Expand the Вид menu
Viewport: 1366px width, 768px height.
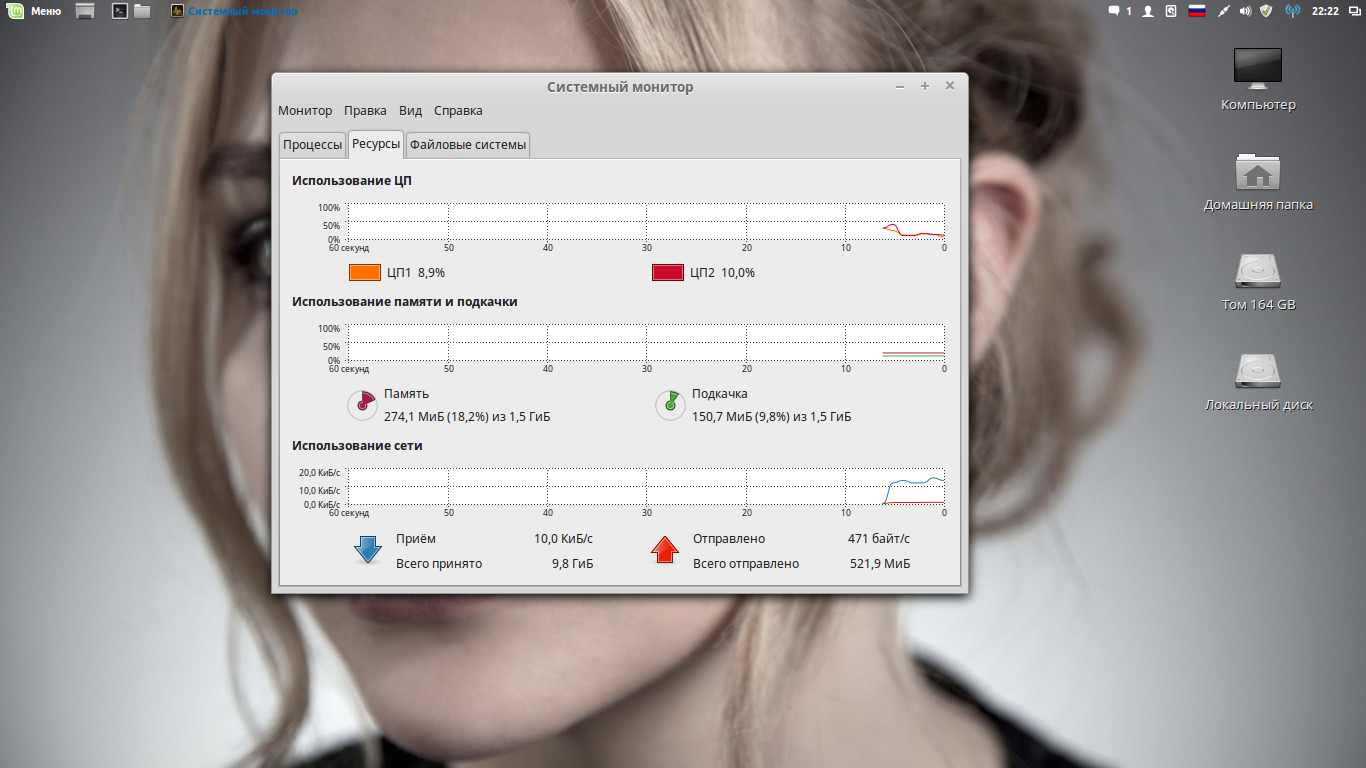tap(410, 111)
